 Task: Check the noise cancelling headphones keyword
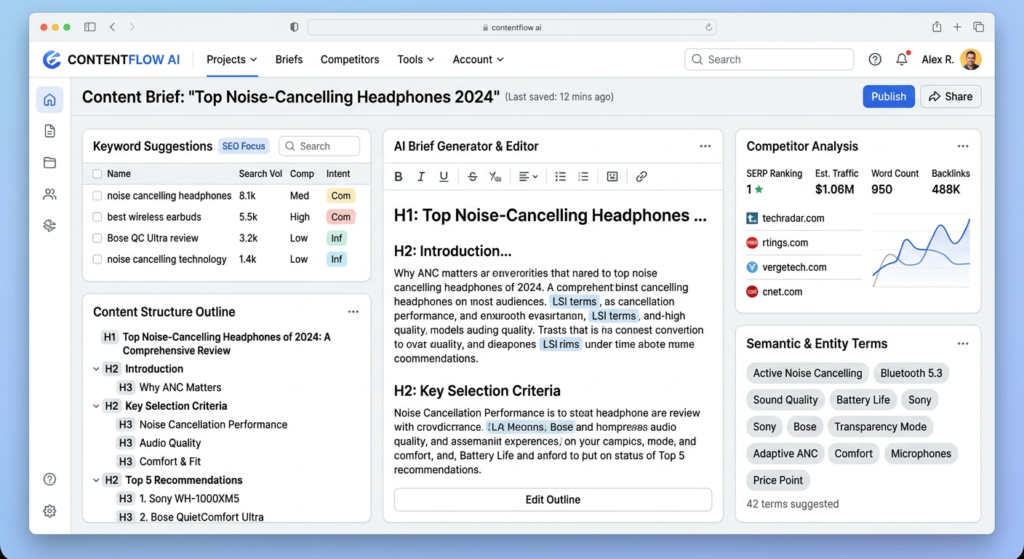pyautogui.click(x=97, y=195)
